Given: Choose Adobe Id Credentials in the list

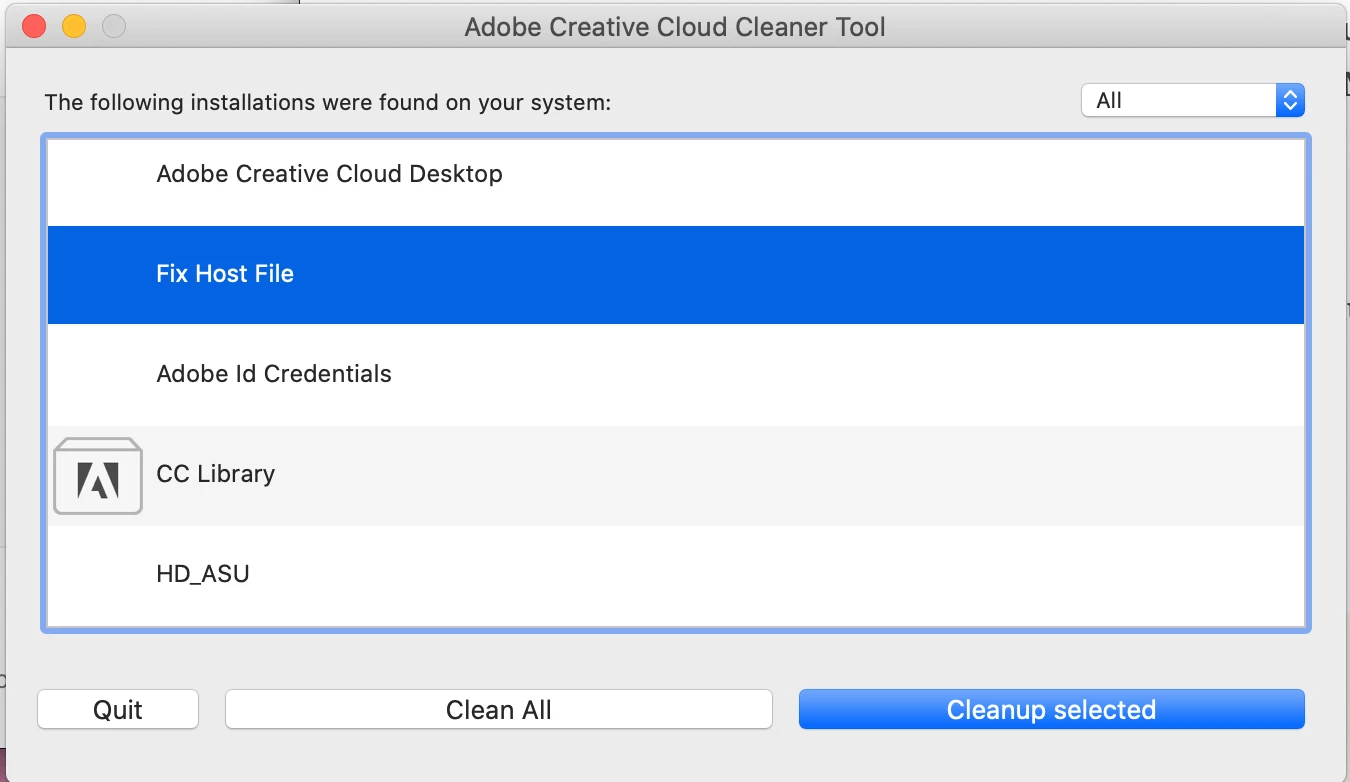Looking at the screenshot, I should [x=676, y=375].
